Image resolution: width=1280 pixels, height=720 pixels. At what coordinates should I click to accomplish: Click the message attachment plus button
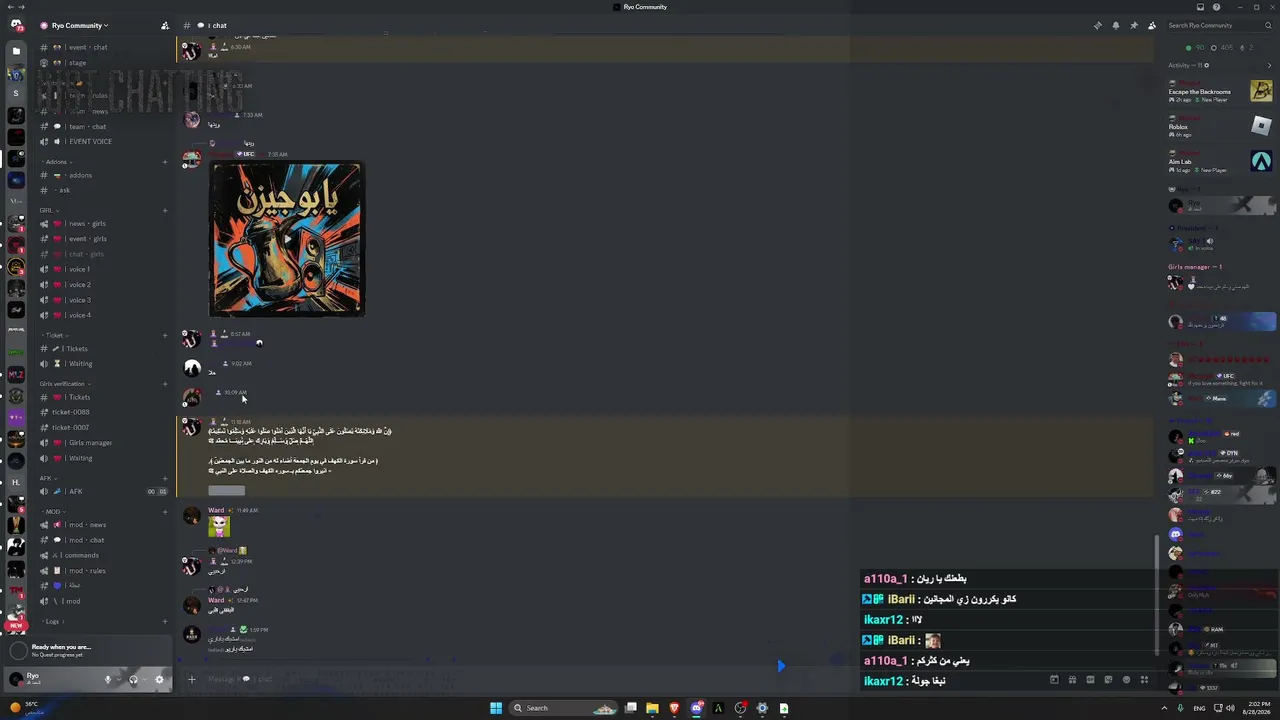pos(192,679)
